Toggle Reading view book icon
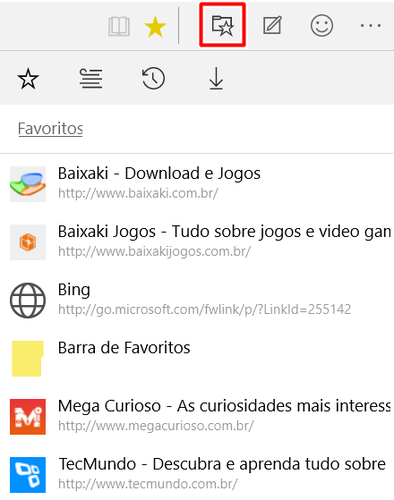 (119, 27)
